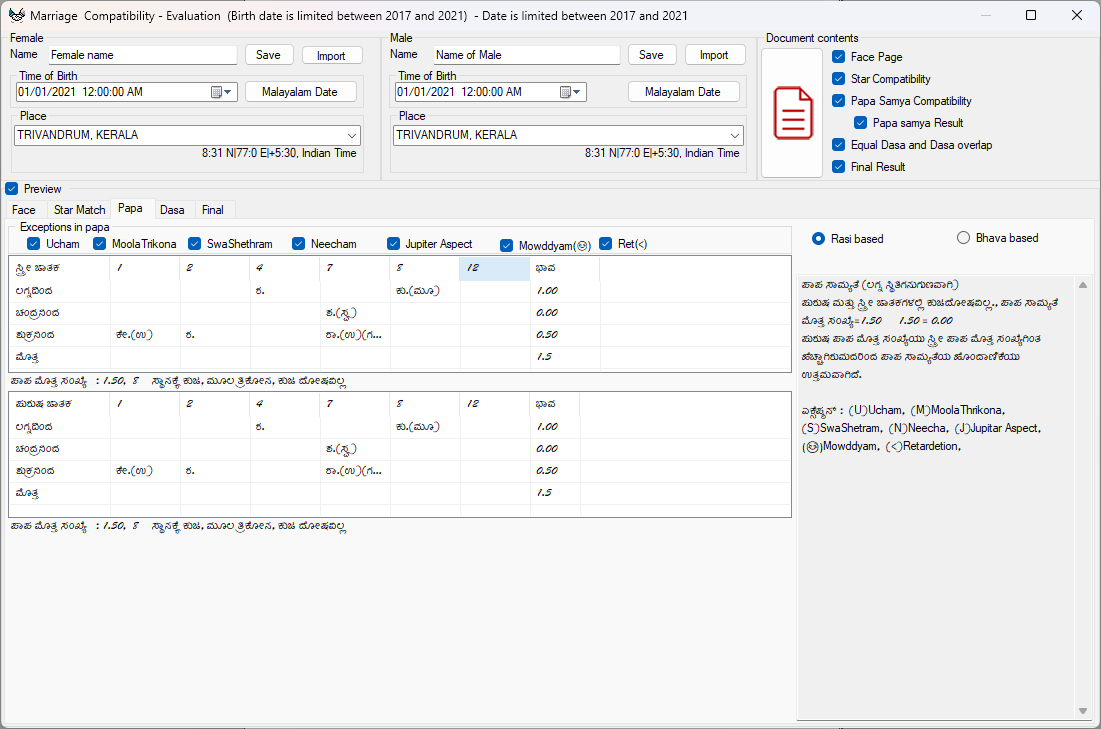The width and height of the screenshot is (1101, 729).
Task: Save the Male details
Action: (651, 55)
